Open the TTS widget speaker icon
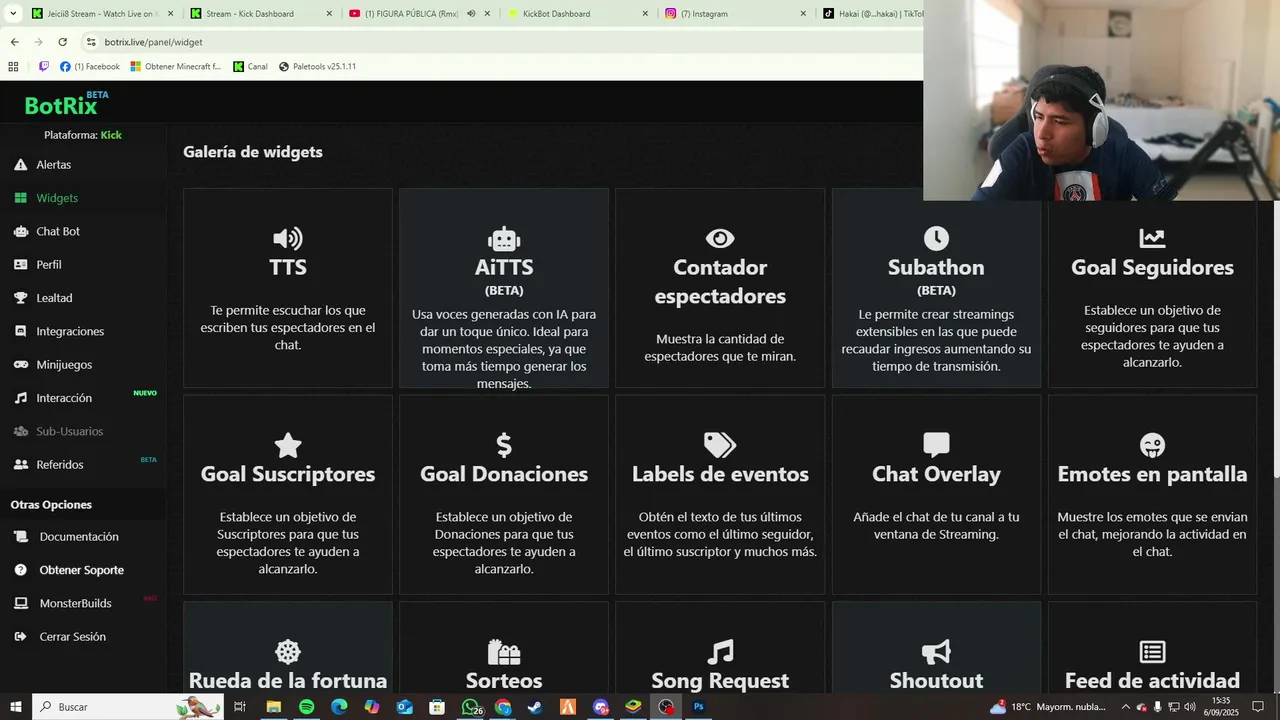The width and height of the screenshot is (1280, 720). pyautogui.click(x=288, y=238)
